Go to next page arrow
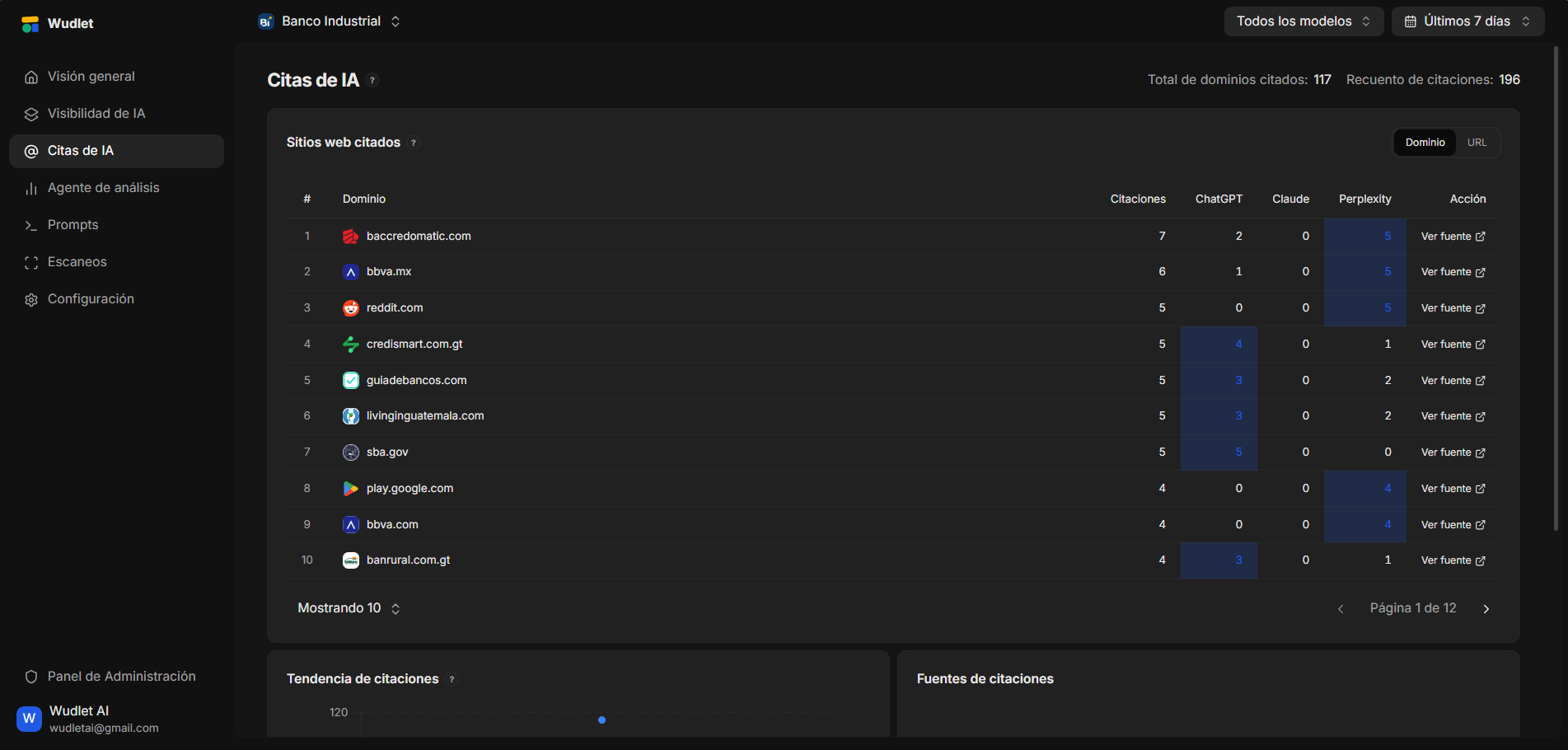Image resolution: width=1568 pixels, height=750 pixels. (1486, 609)
